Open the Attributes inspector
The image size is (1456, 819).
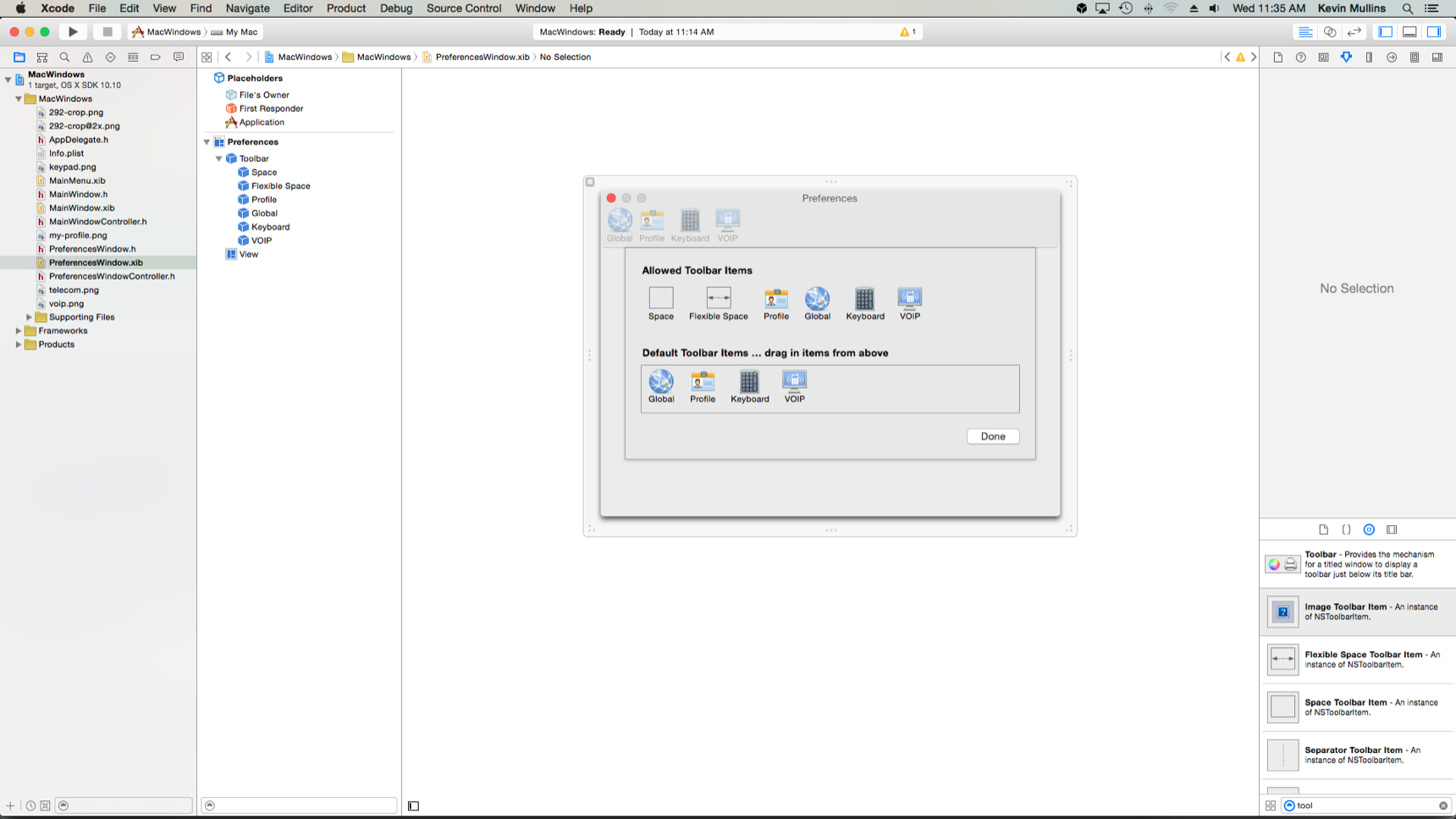[1347, 58]
